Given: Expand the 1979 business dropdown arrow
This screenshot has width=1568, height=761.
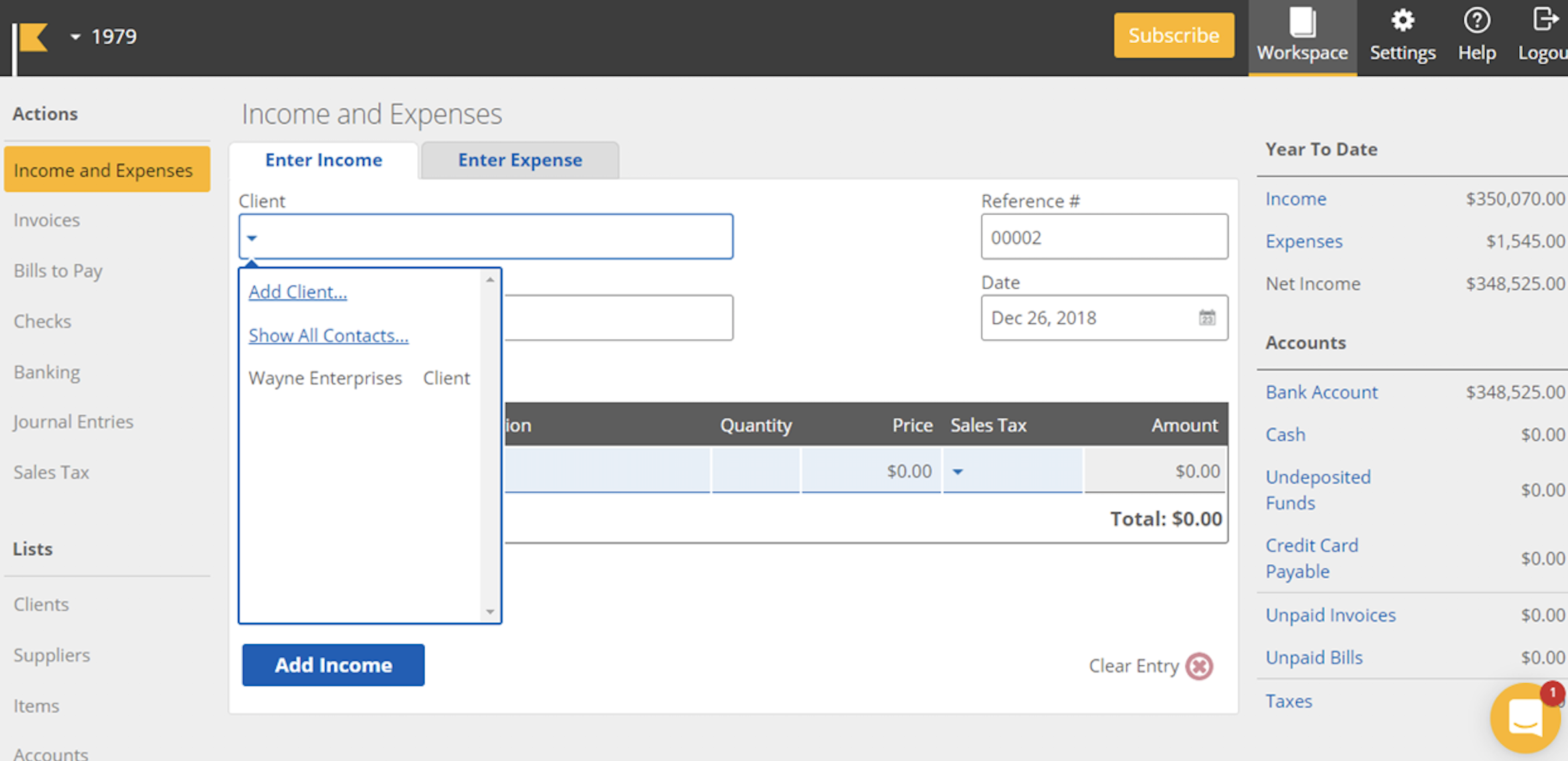Looking at the screenshot, I should click(x=75, y=37).
